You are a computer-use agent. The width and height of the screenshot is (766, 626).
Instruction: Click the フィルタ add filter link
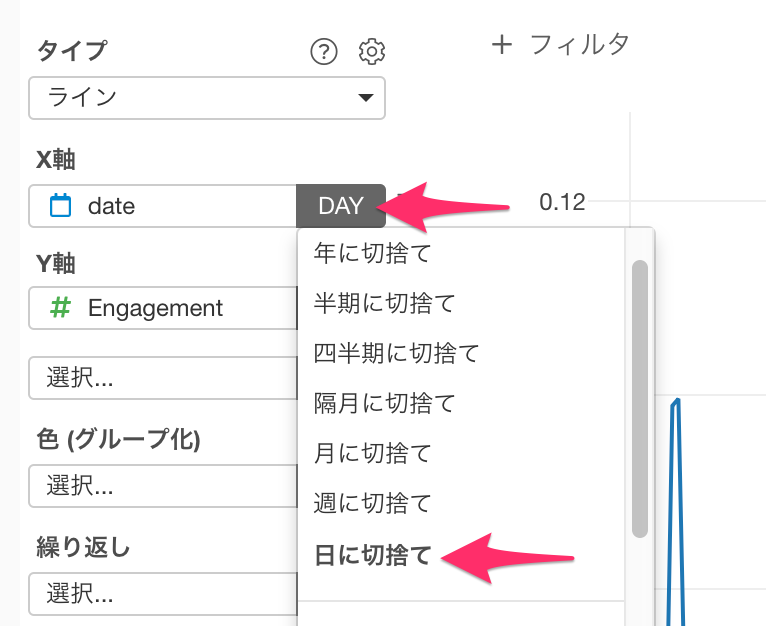[579, 45]
